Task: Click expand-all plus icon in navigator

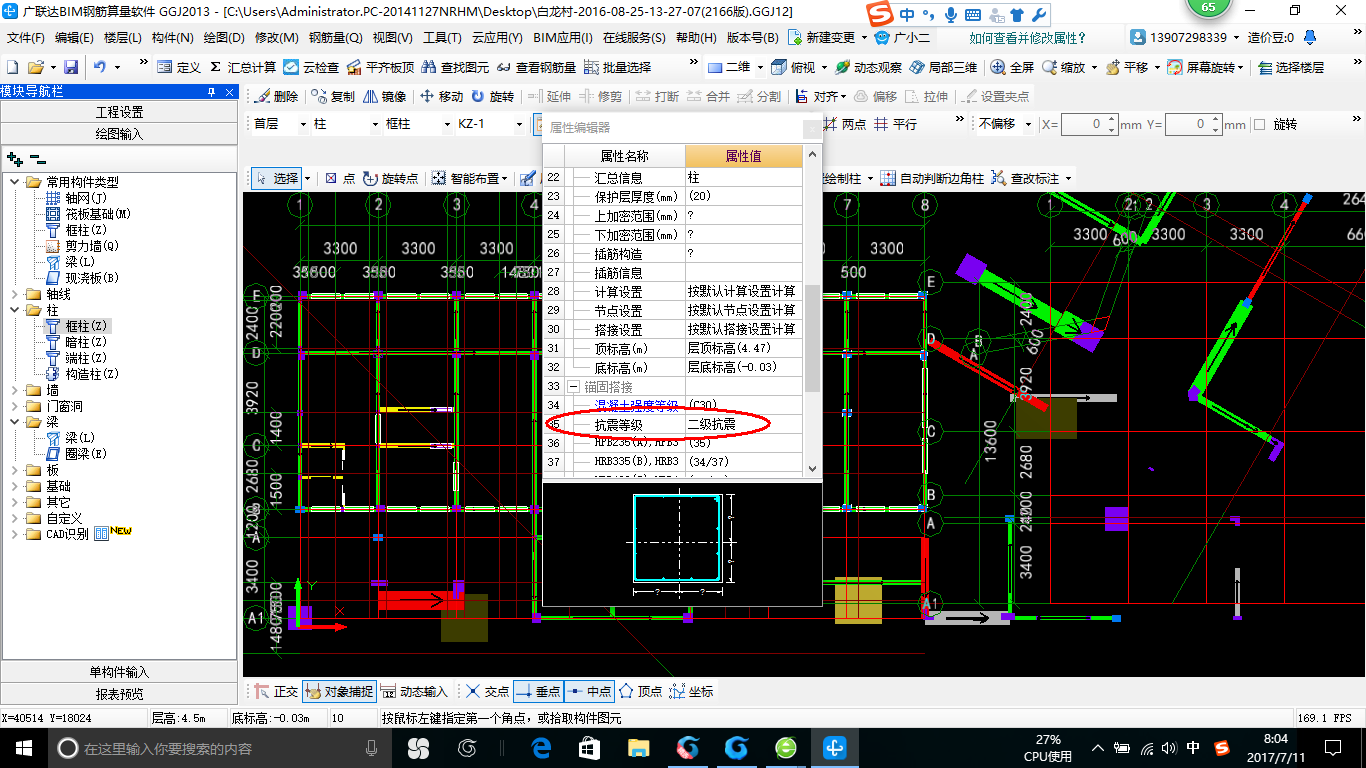Action: coord(15,158)
